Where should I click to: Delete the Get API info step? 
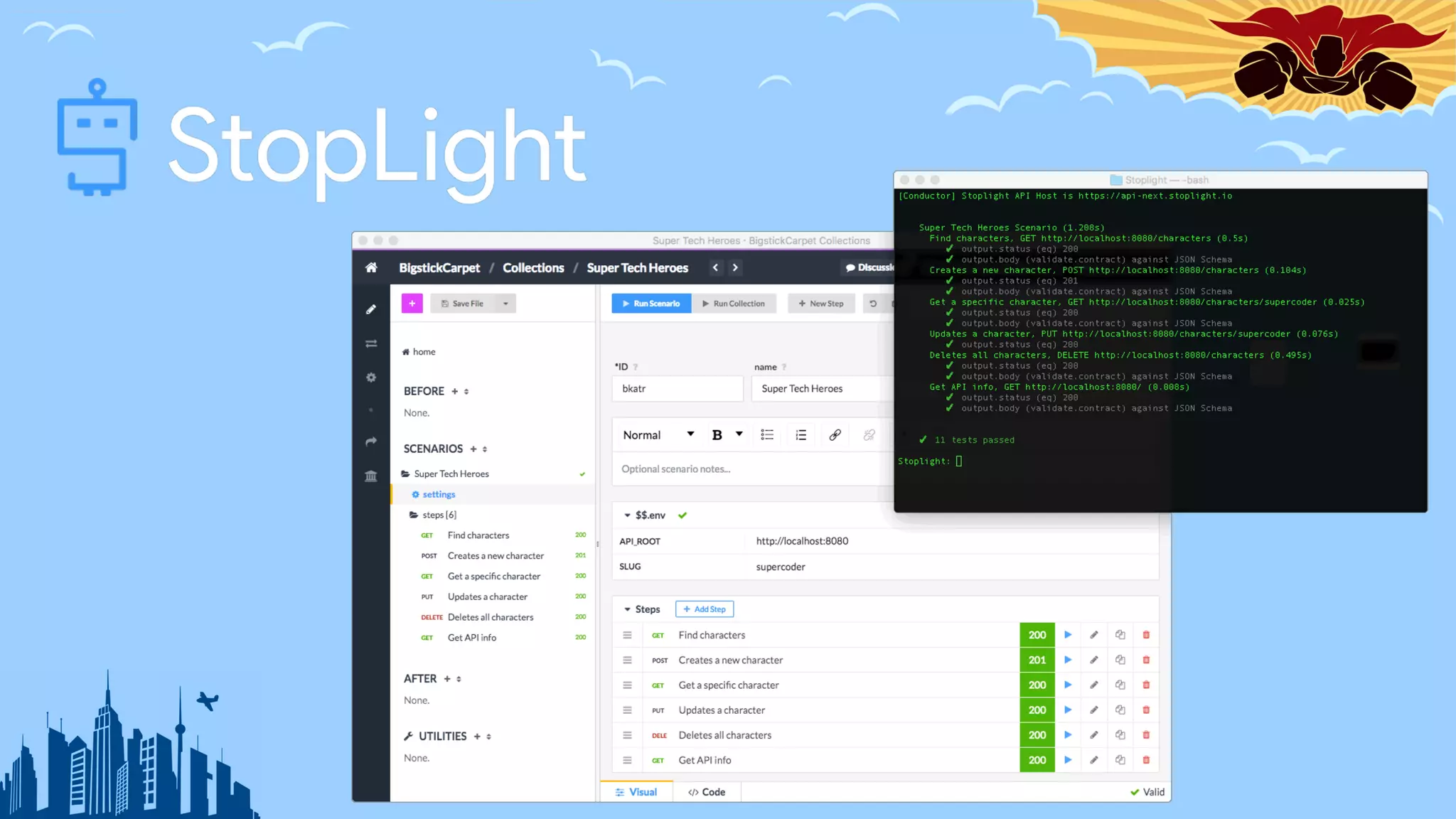(x=1146, y=760)
